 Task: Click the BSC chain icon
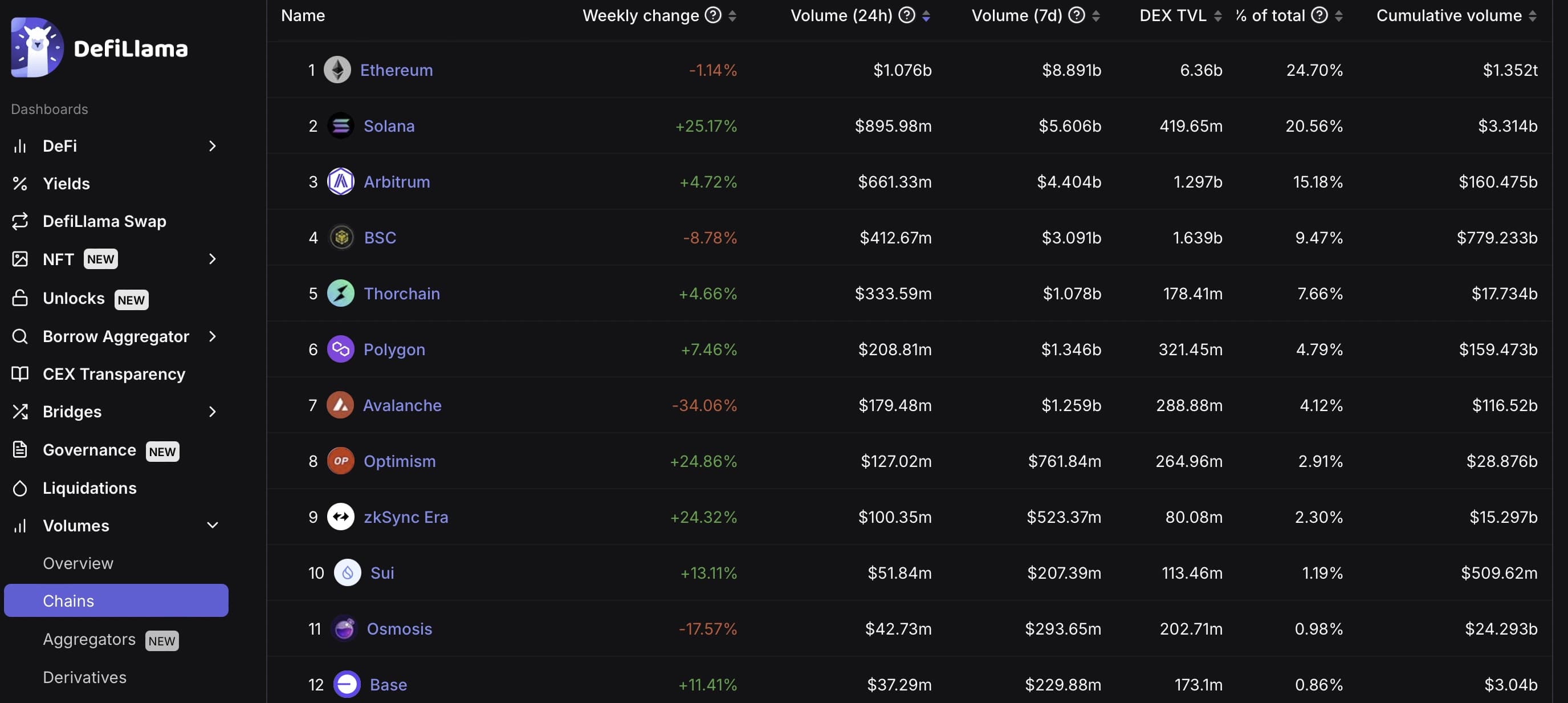coord(341,237)
